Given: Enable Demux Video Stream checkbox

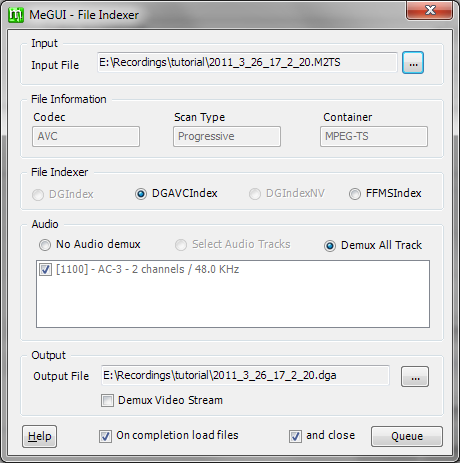Looking at the screenshot, I should point(107,400).
